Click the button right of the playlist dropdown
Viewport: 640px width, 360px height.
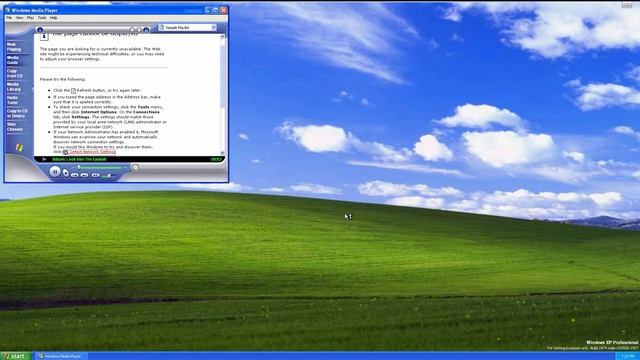point(221,28)
